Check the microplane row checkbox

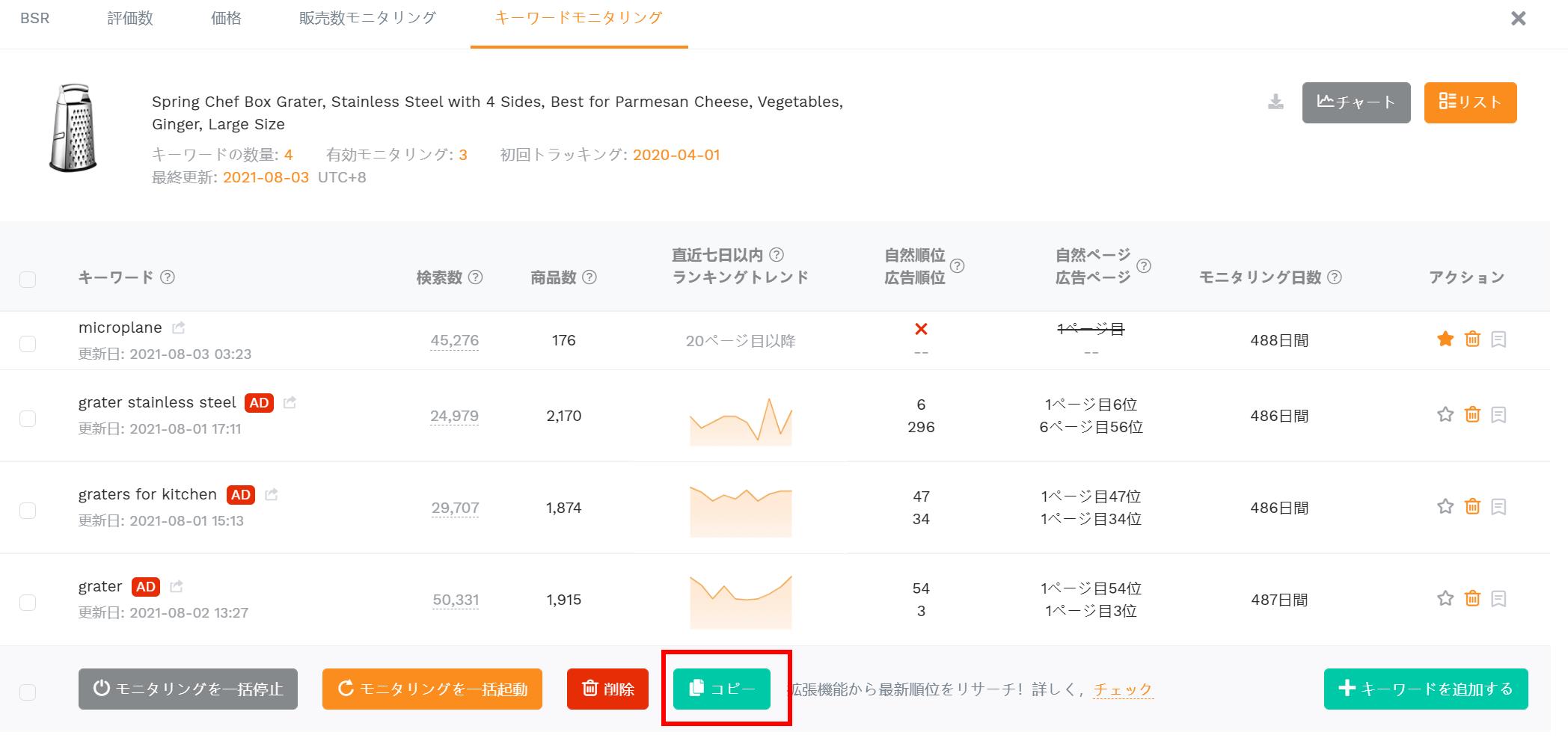tap(28, 344)
